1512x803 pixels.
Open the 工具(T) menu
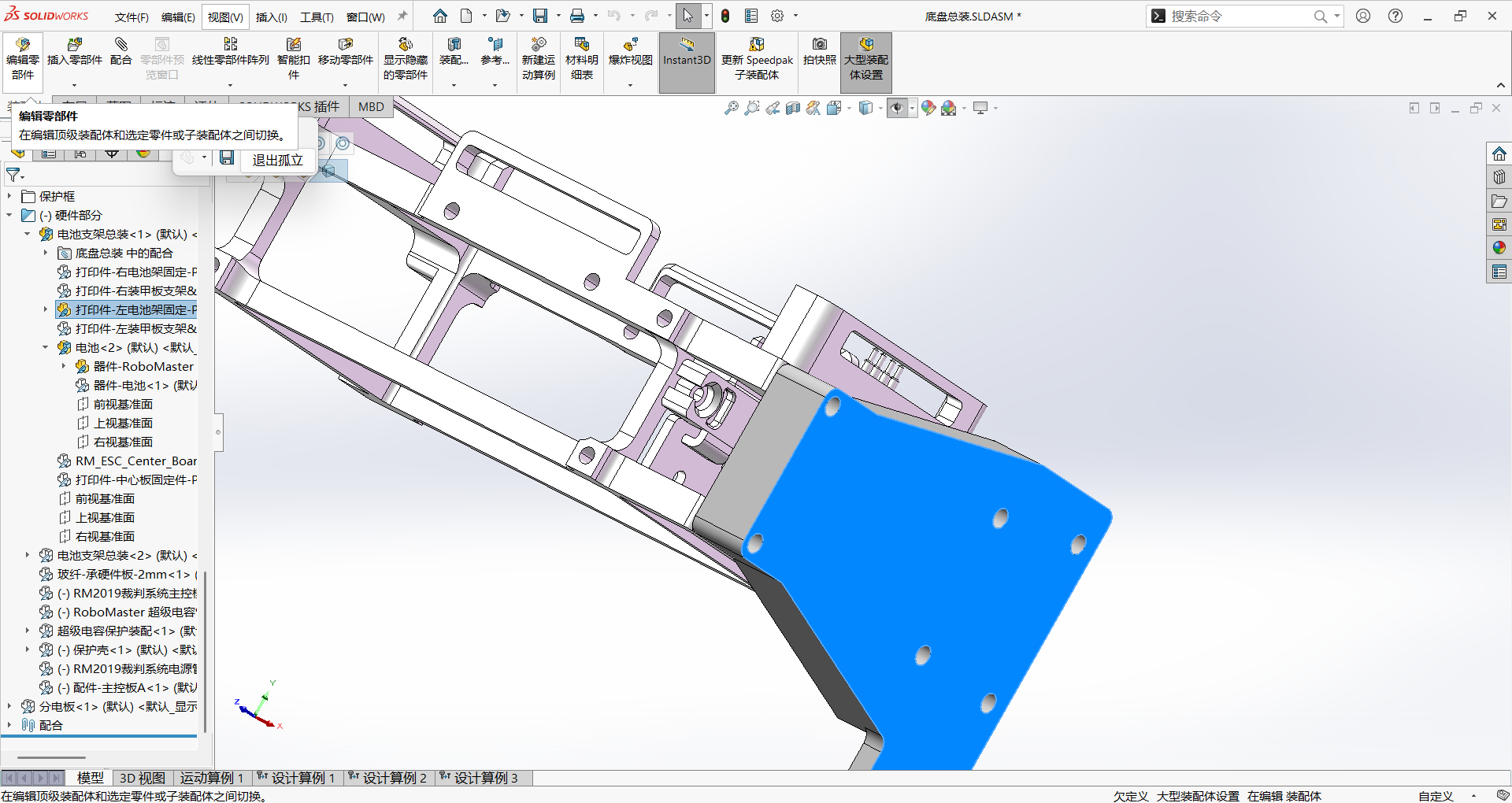click(317, 17)
